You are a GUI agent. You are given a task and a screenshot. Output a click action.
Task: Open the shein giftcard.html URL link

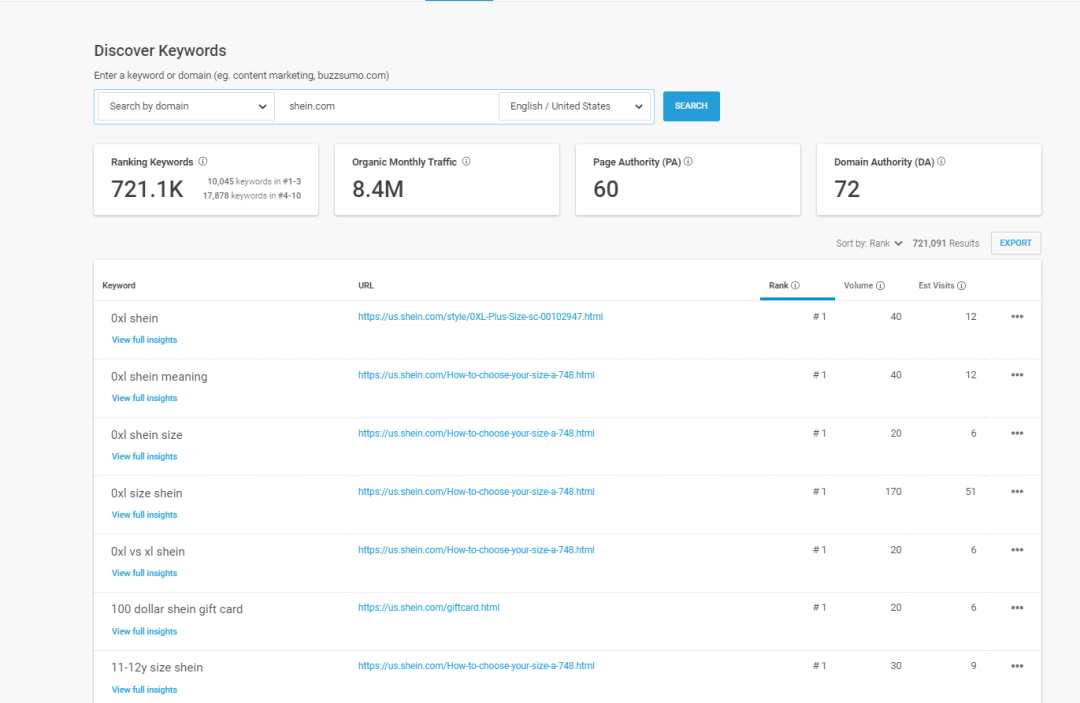coord(428,607)
